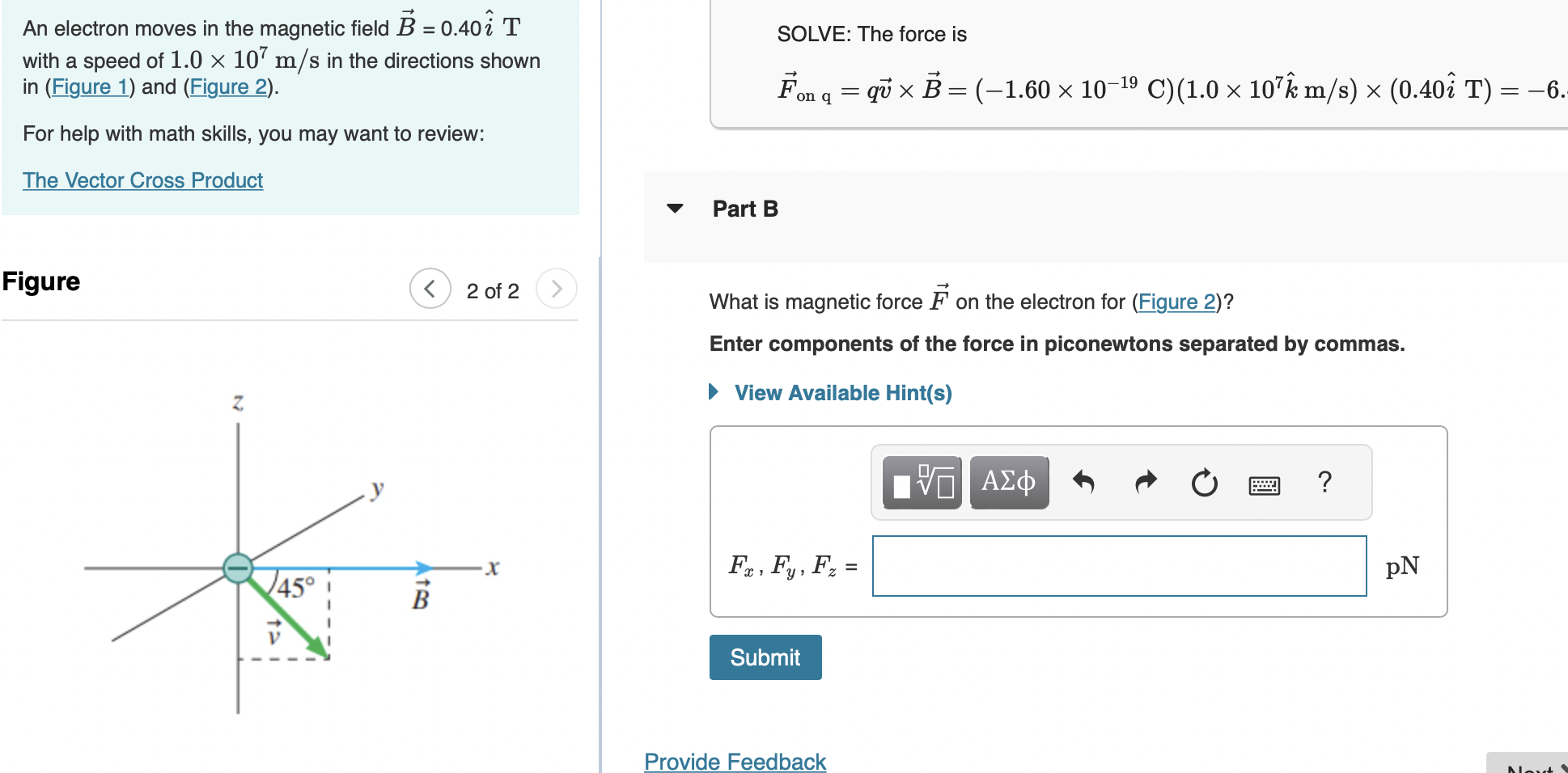The height and width of the screenshot is (773, 1568).
Task: Open Figure 2 link in problem statement
Action: click(x=227, y=87)
